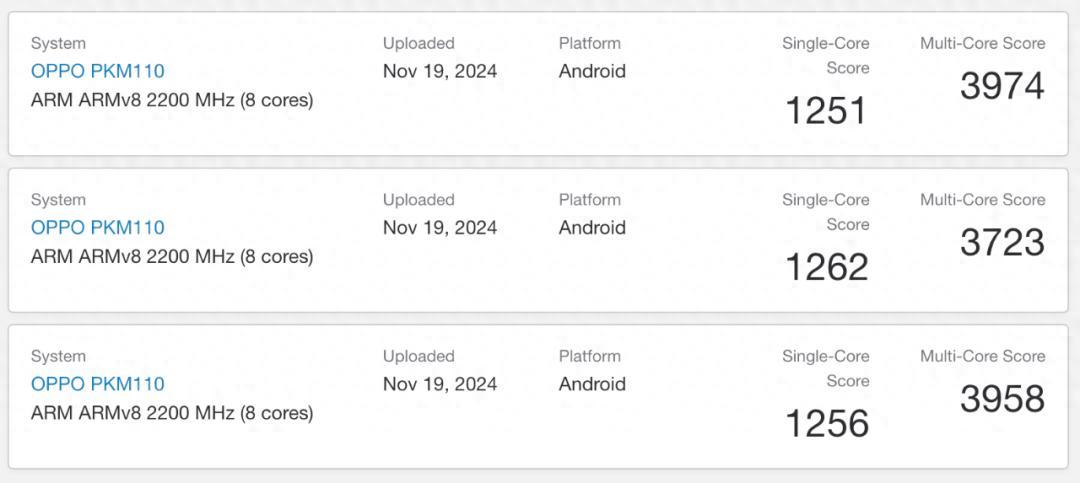Select the multi-core score value 3974
Image resolution: width=1080 pixels, height=483 pixels.
tap(1002, 86)
